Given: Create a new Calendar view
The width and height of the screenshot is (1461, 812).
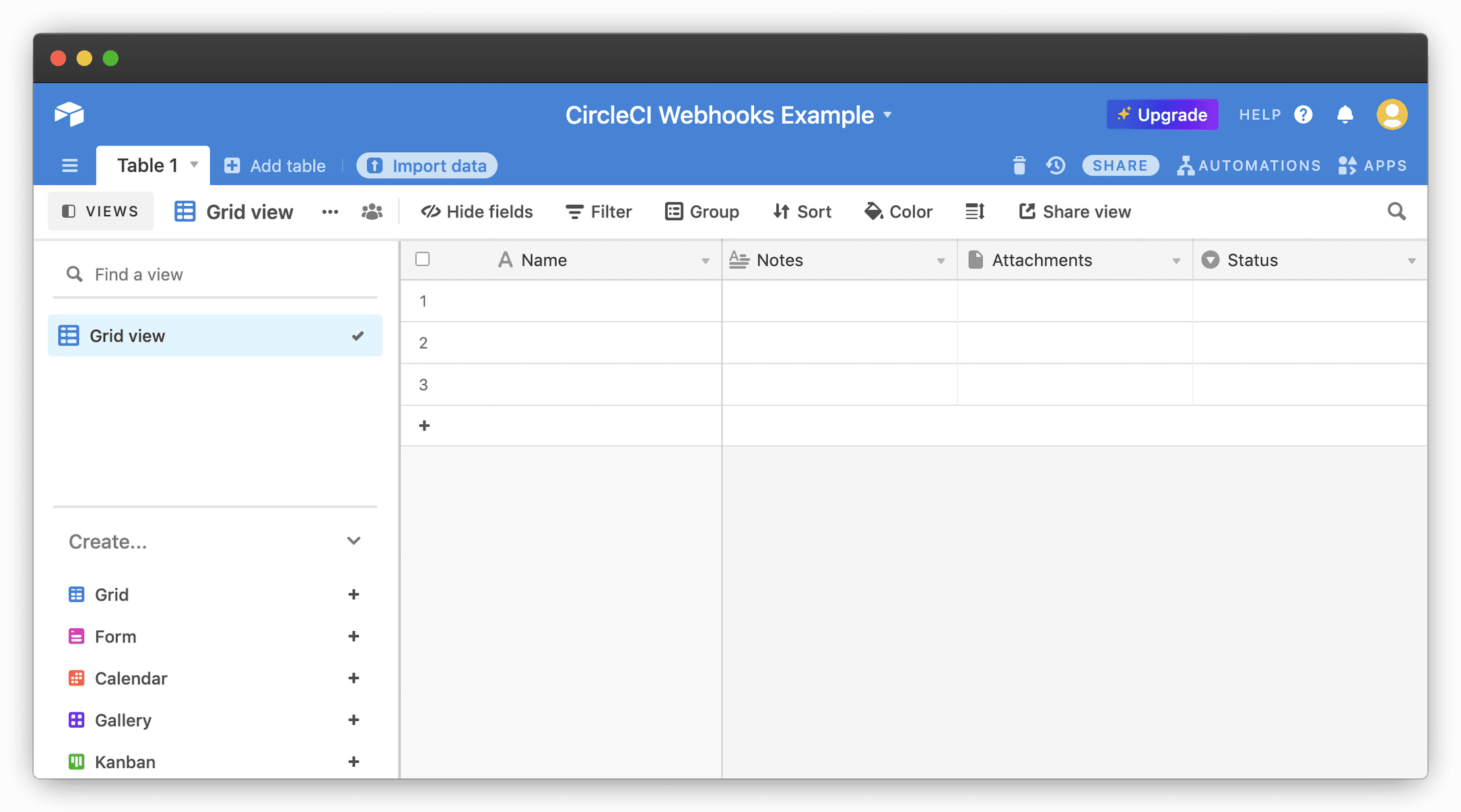Looking at the screenshot, I should 214,678.
